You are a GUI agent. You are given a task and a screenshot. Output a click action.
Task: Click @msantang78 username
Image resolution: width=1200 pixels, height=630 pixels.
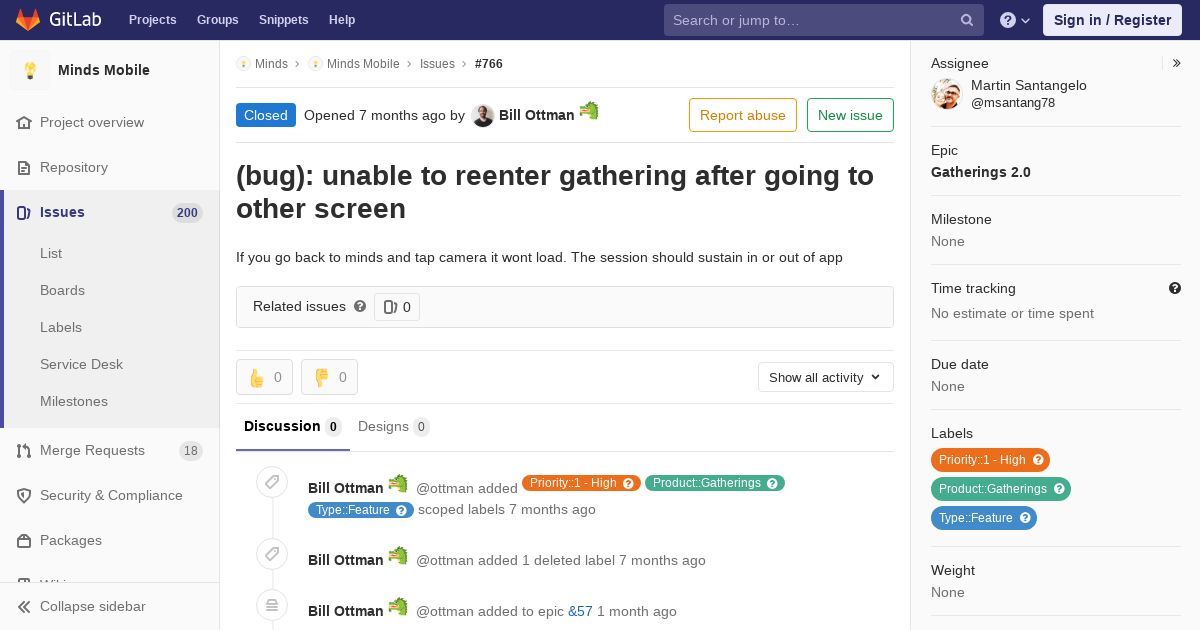(x=1013, y=103)
